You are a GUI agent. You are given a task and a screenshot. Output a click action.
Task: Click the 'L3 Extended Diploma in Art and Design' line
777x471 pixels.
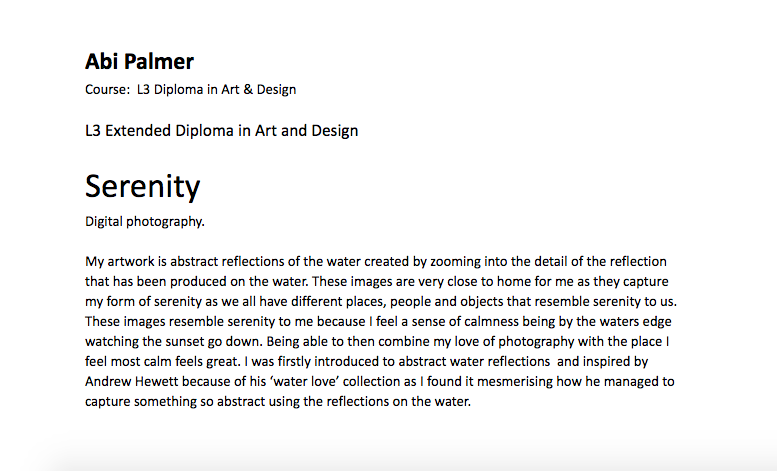click(x=222, y=131)
